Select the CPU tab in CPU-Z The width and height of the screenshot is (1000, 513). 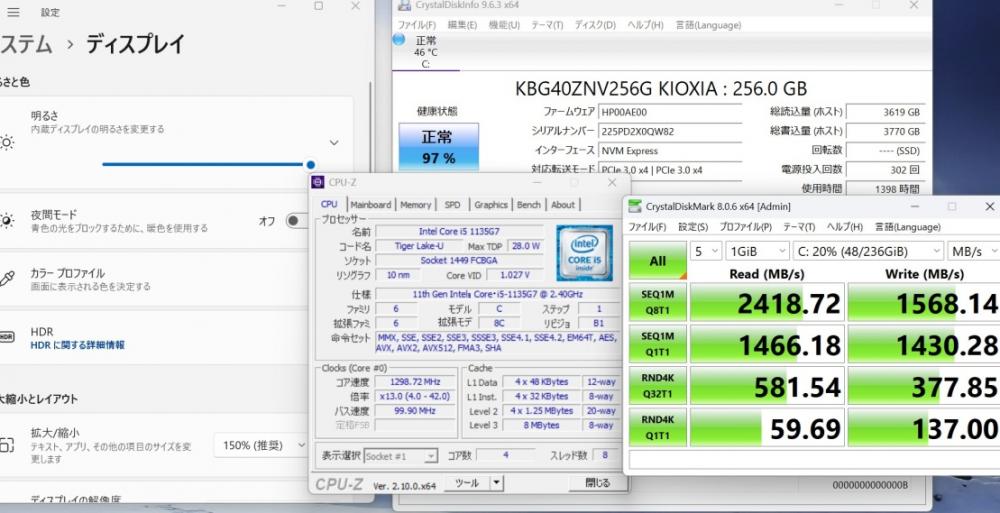(x=329, y=204)
